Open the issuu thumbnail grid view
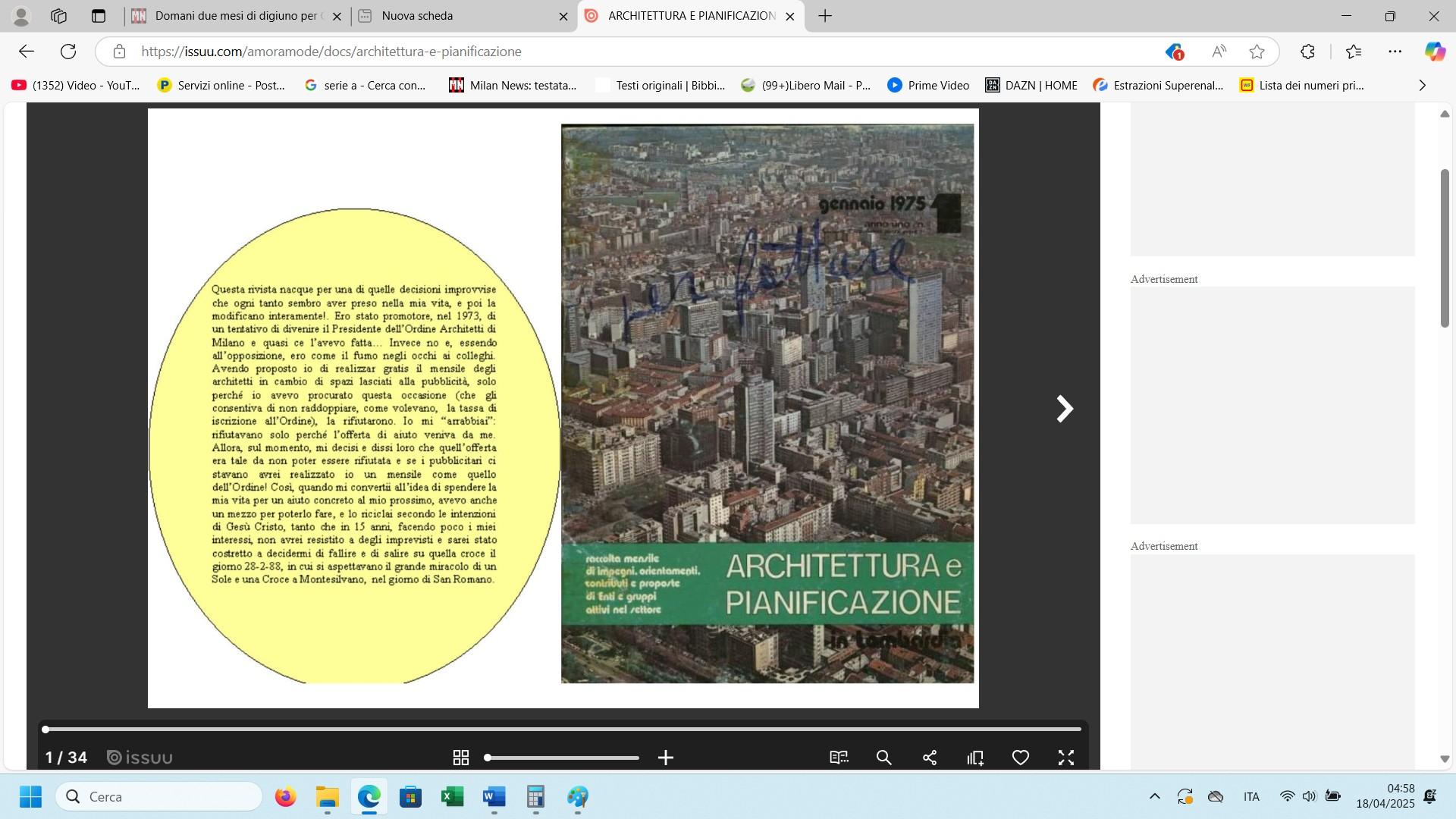The image size is (1456, 819). point(460,758)
